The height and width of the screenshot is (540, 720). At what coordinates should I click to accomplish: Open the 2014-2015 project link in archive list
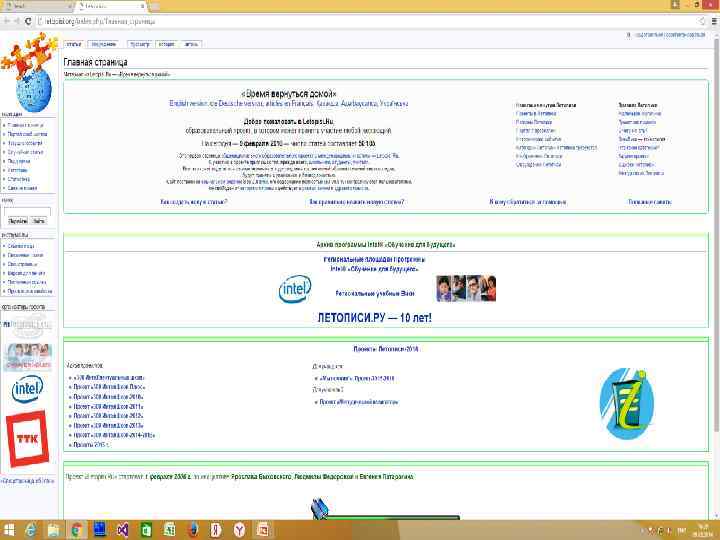coord(114,435)
